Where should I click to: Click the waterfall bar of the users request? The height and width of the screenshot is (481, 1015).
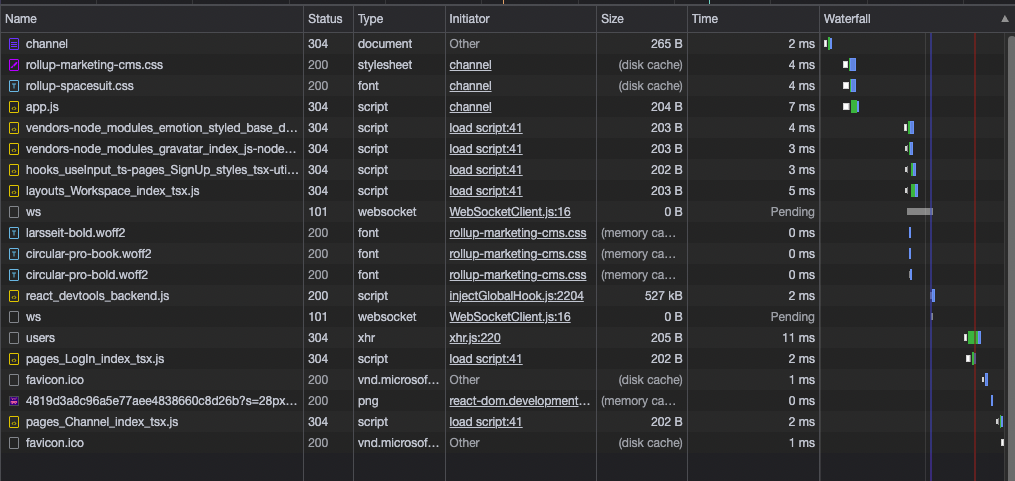tap(973, 338)
